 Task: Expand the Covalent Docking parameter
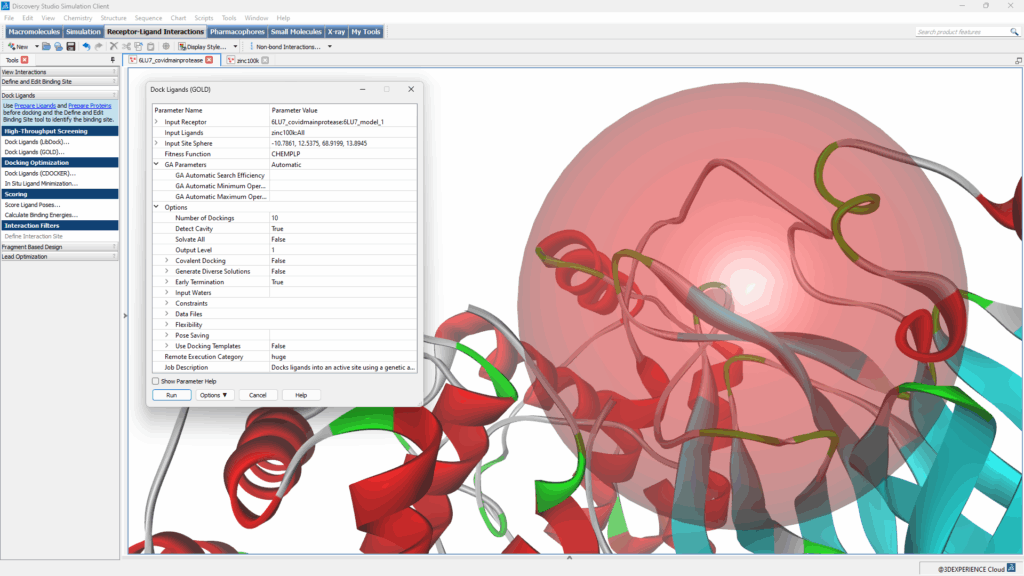(x=167, y=260)
